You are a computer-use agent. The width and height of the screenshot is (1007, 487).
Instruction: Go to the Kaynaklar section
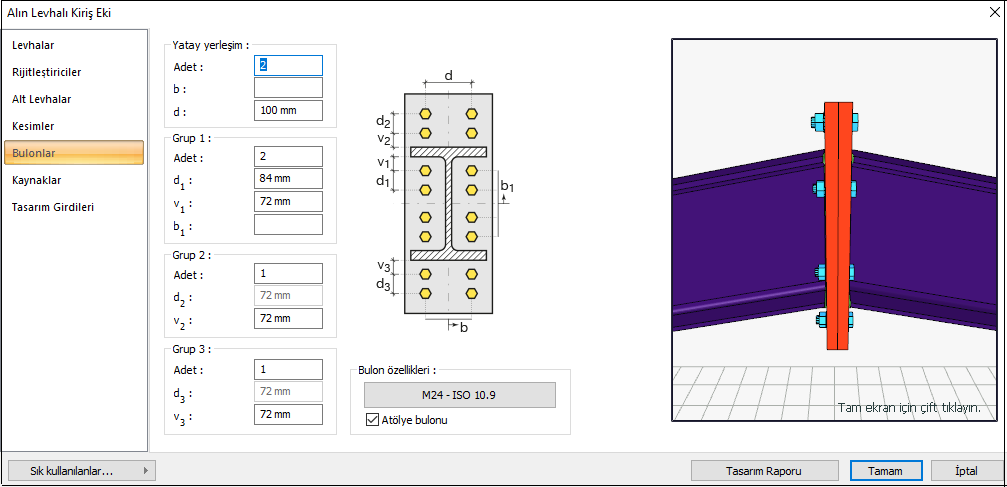[36, 181]
